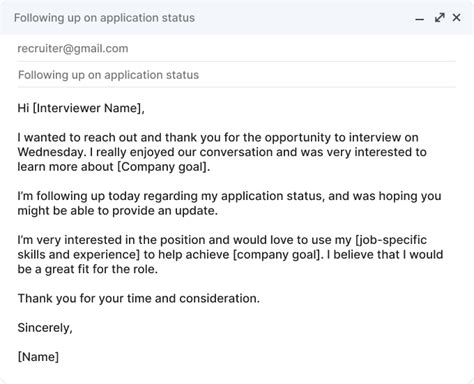The width and height of the screenshot is (474, 384).
Task: Click the Hi greeting word
Action: 23,108
